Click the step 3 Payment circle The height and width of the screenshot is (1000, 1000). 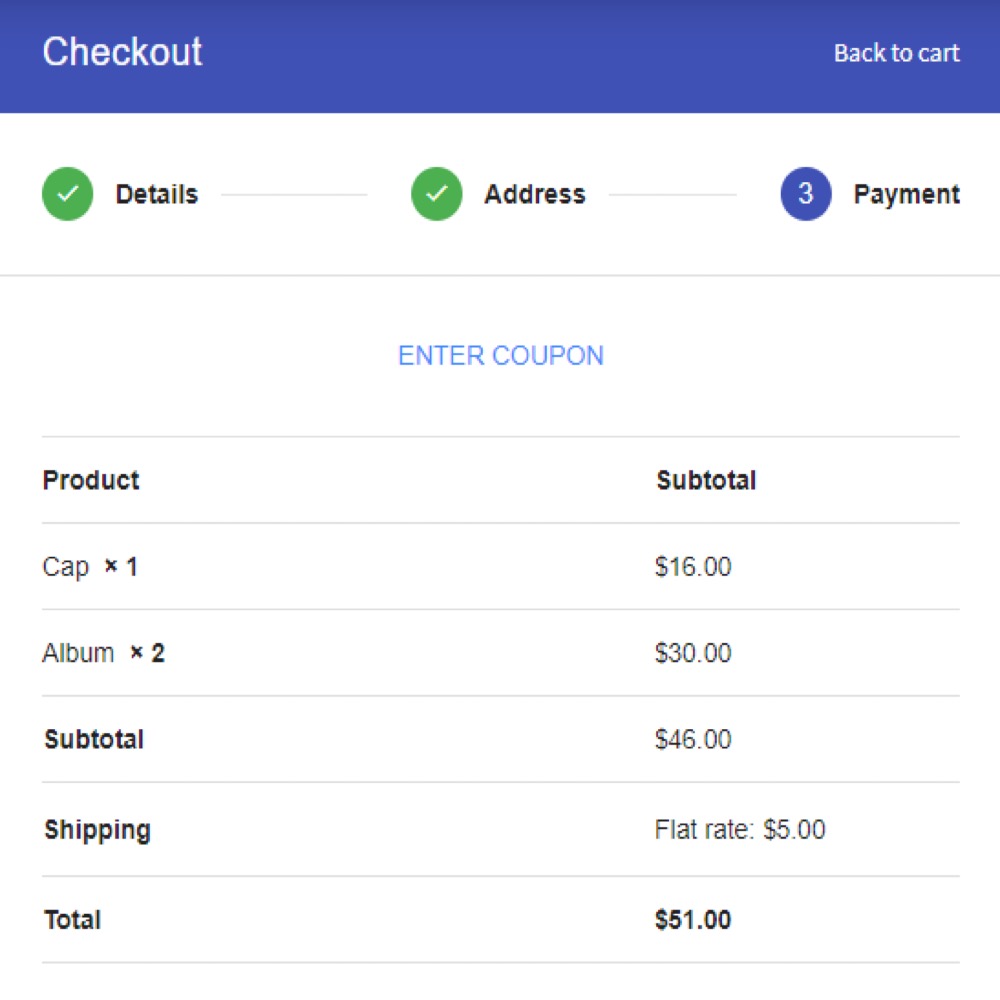806,194
